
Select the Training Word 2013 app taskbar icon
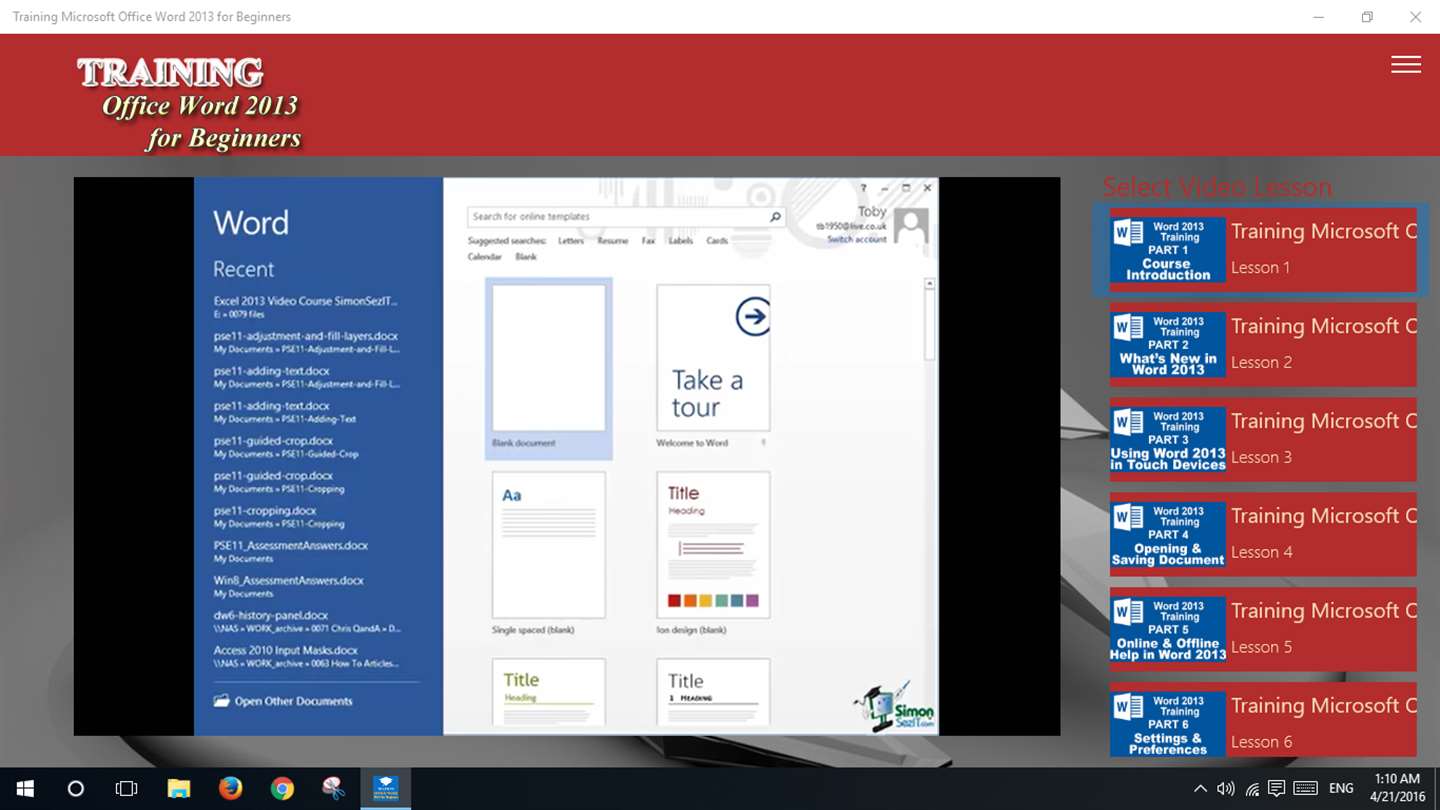click(x=386, y=789)
